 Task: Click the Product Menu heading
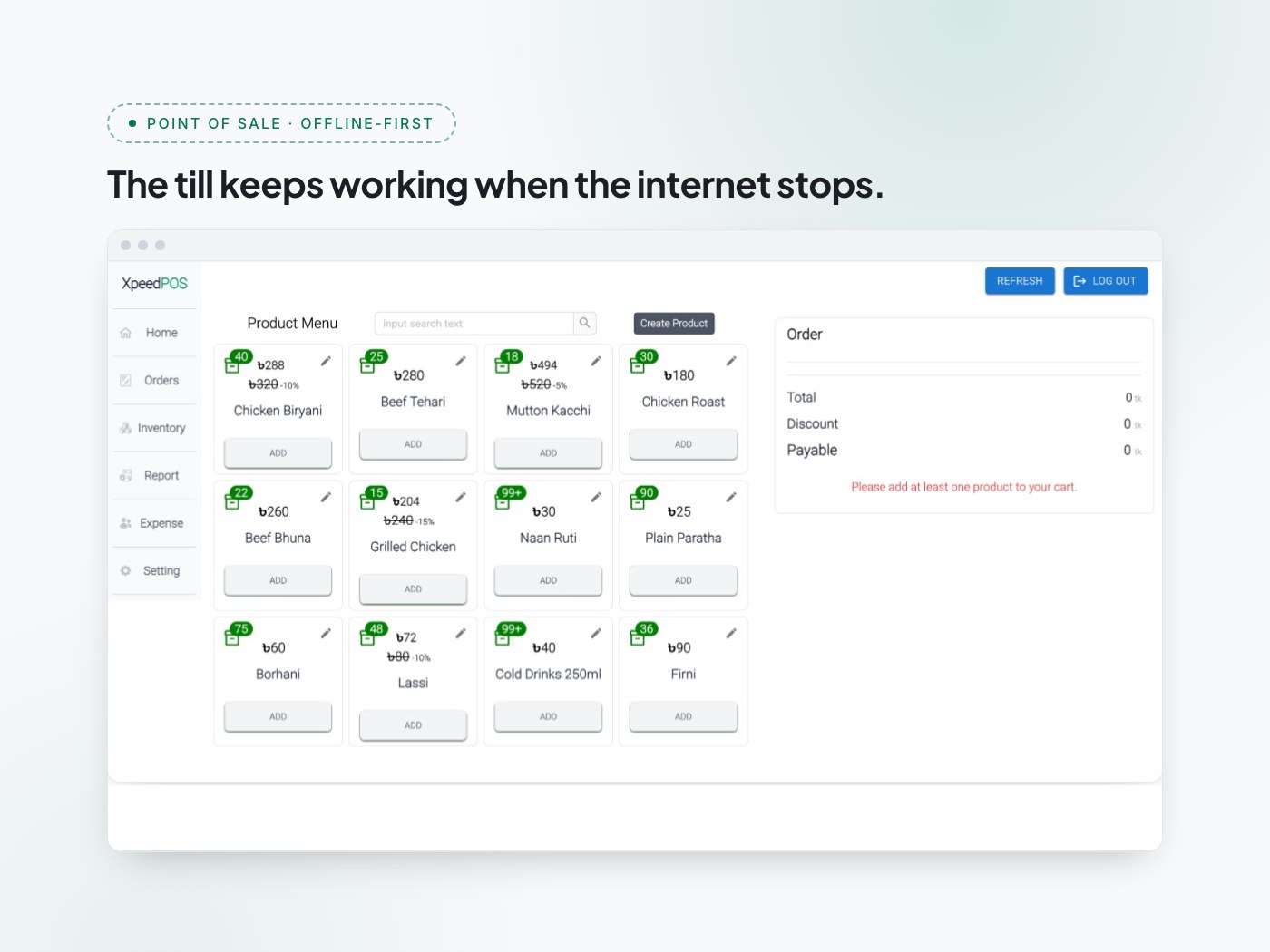(292, 324)
